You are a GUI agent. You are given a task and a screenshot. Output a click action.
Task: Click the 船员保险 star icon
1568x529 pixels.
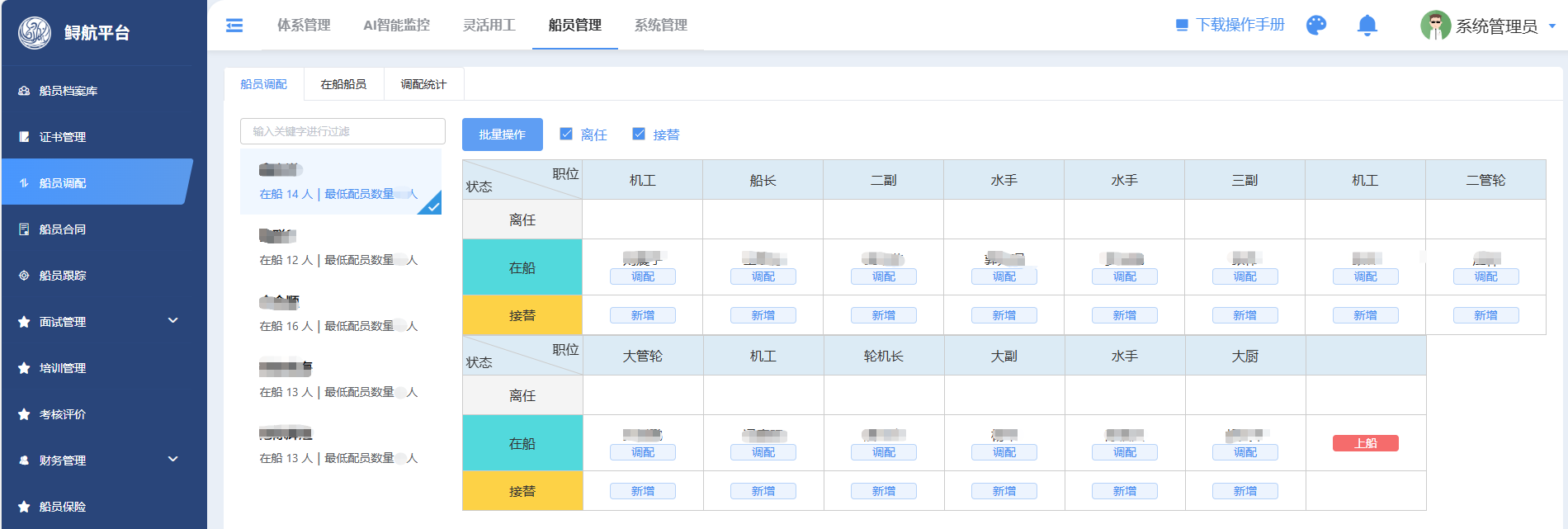(x=24, y=507)
